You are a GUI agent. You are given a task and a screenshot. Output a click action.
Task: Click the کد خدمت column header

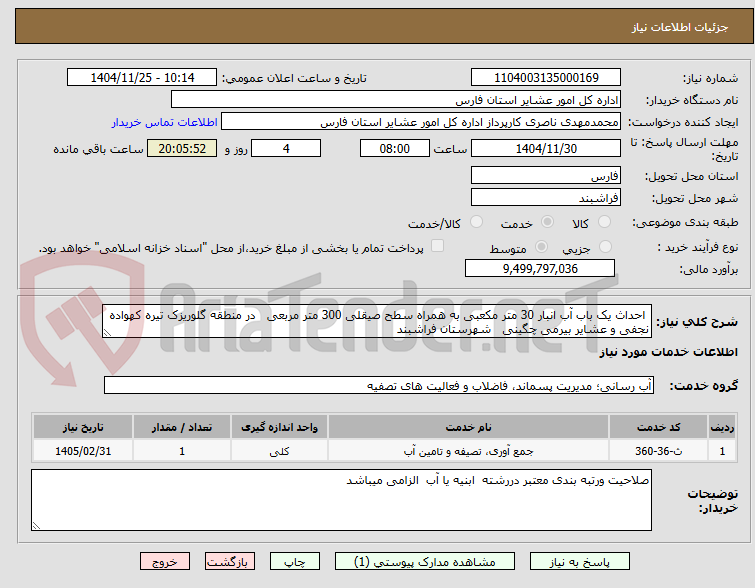pyautogui.click(x=658, y=427)
